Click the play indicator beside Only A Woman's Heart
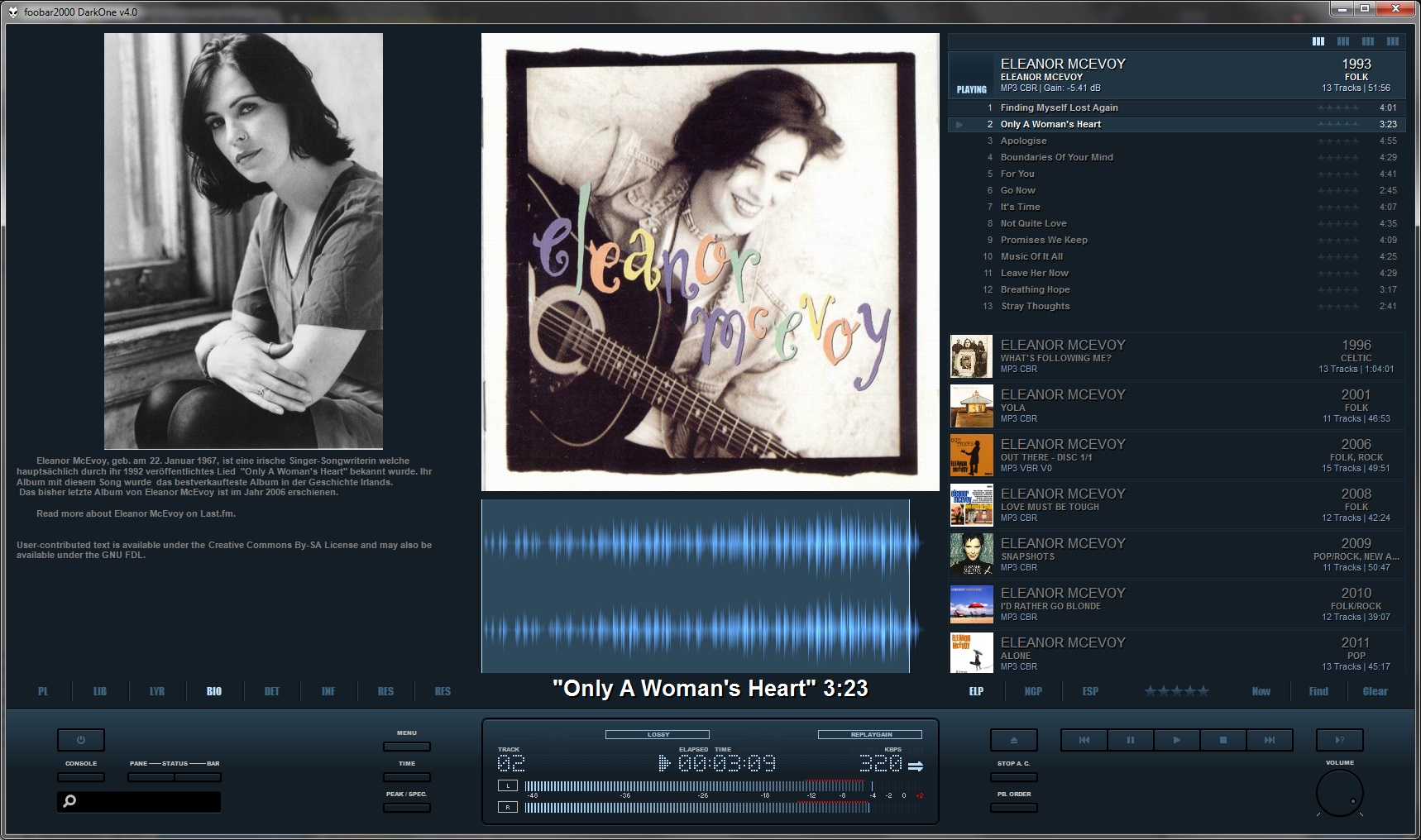The width and height of the screenshot is (1421, 840). [959, 125]
